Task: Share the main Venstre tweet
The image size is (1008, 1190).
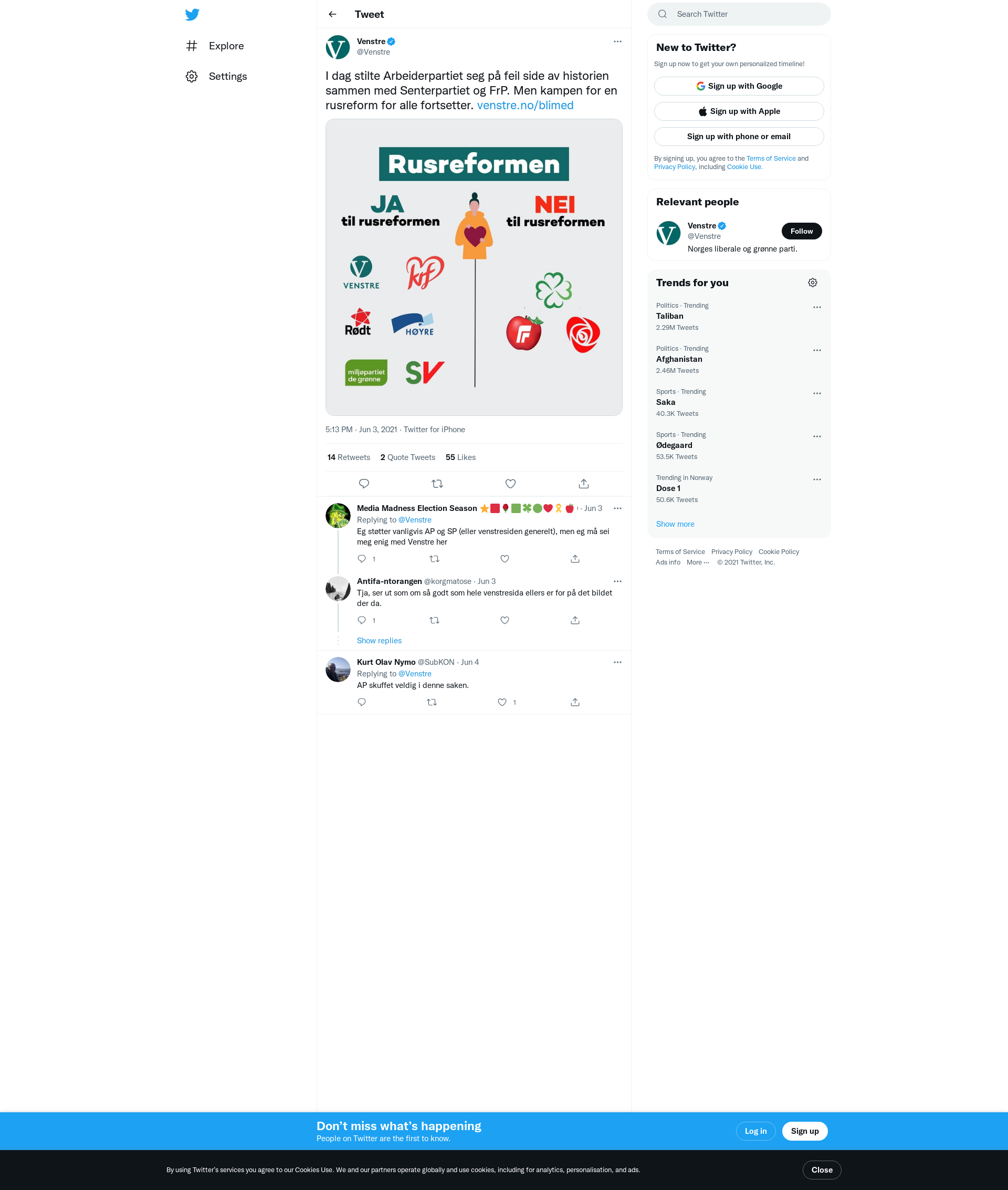Action: click(583, 484)
